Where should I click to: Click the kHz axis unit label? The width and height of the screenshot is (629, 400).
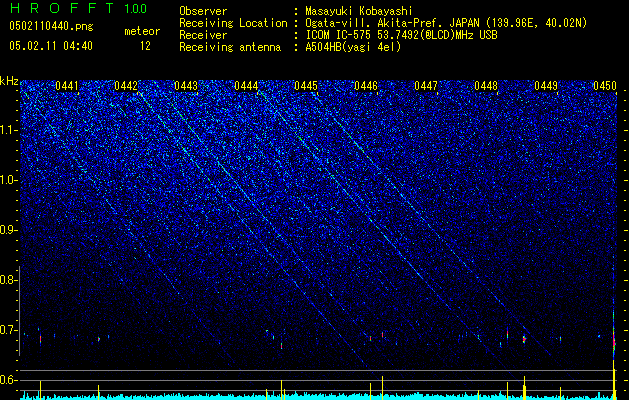click(x=9, y=81)
